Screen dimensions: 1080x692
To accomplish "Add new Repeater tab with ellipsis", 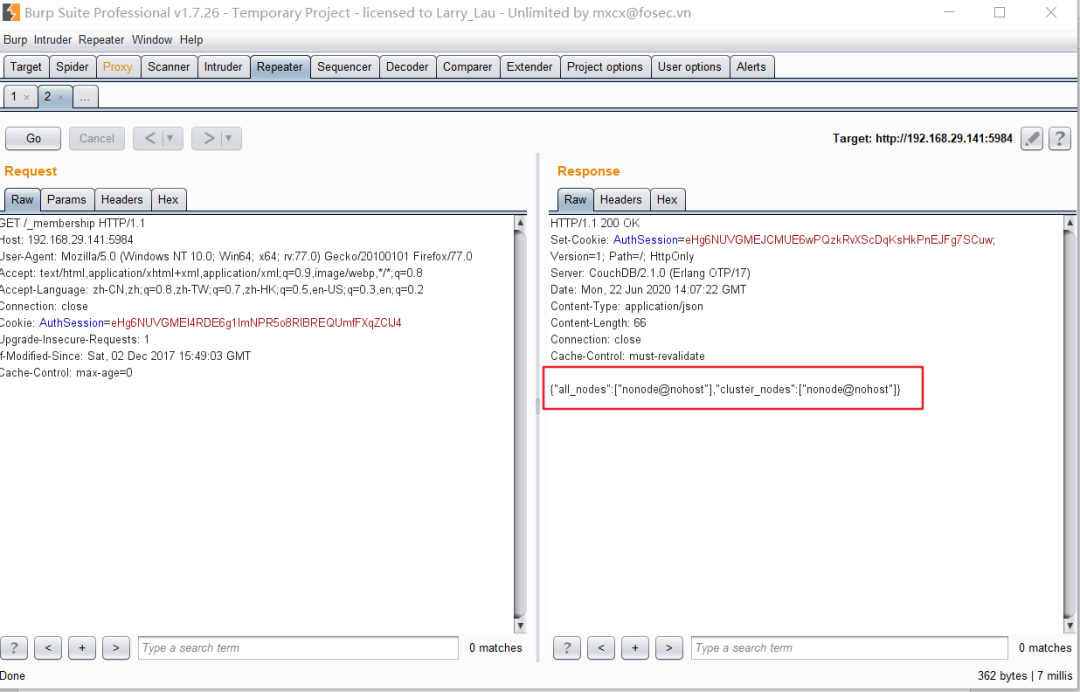I will tap(85, 97).
